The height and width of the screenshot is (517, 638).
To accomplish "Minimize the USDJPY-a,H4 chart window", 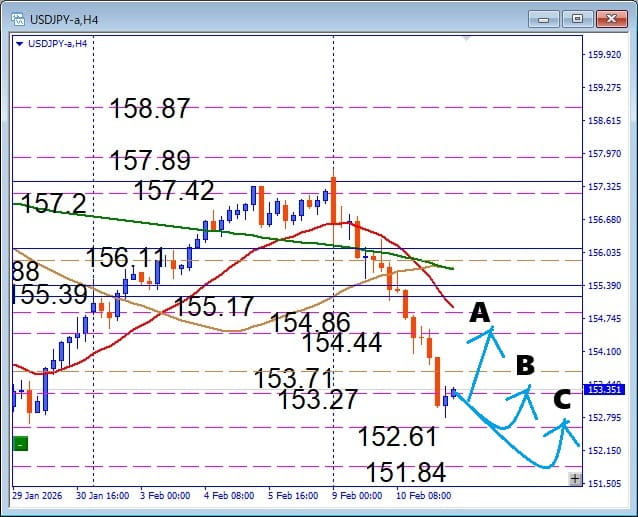I will point(544,19).
